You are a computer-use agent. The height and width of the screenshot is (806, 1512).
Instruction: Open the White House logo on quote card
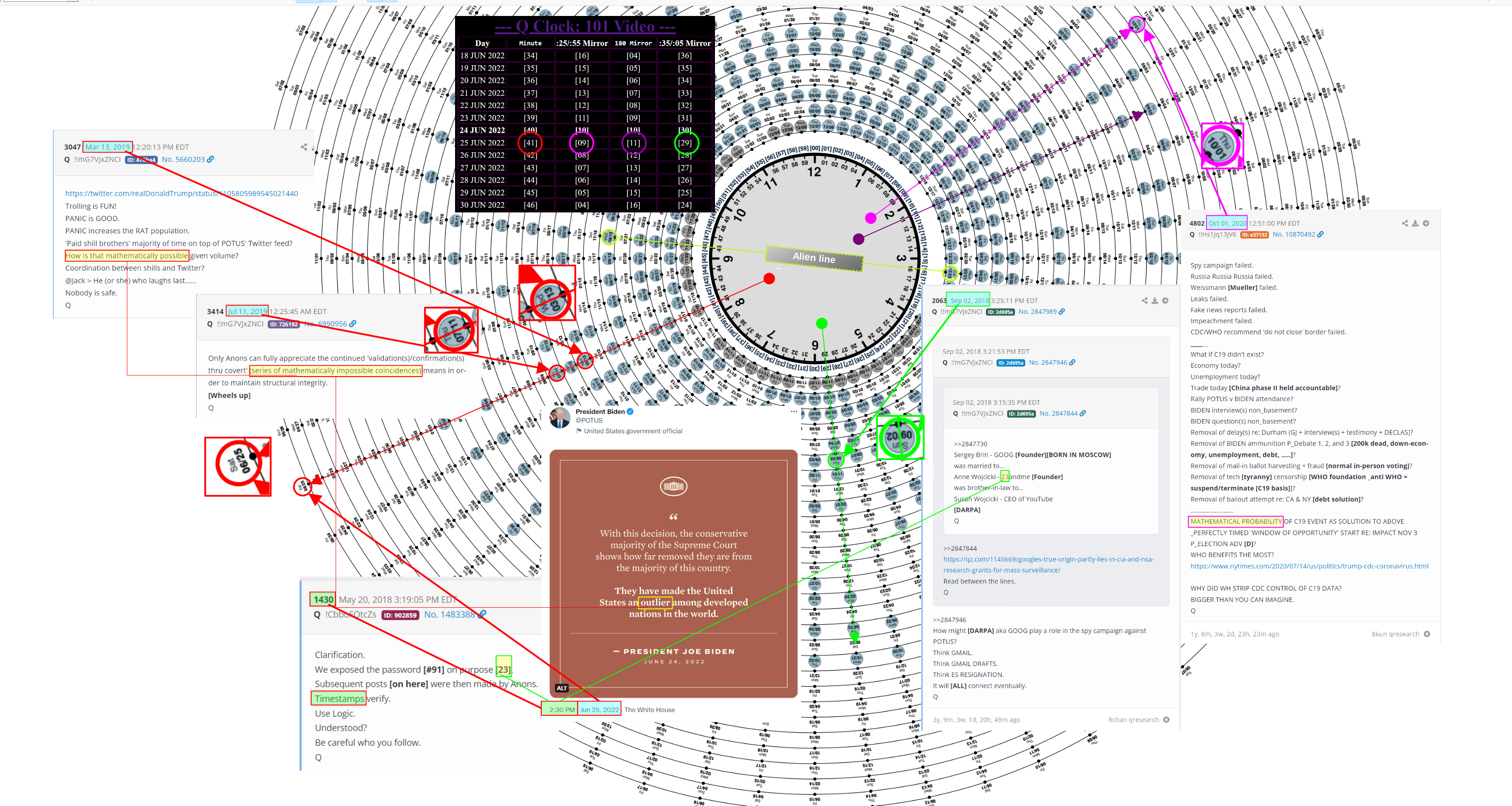[673, 486]
